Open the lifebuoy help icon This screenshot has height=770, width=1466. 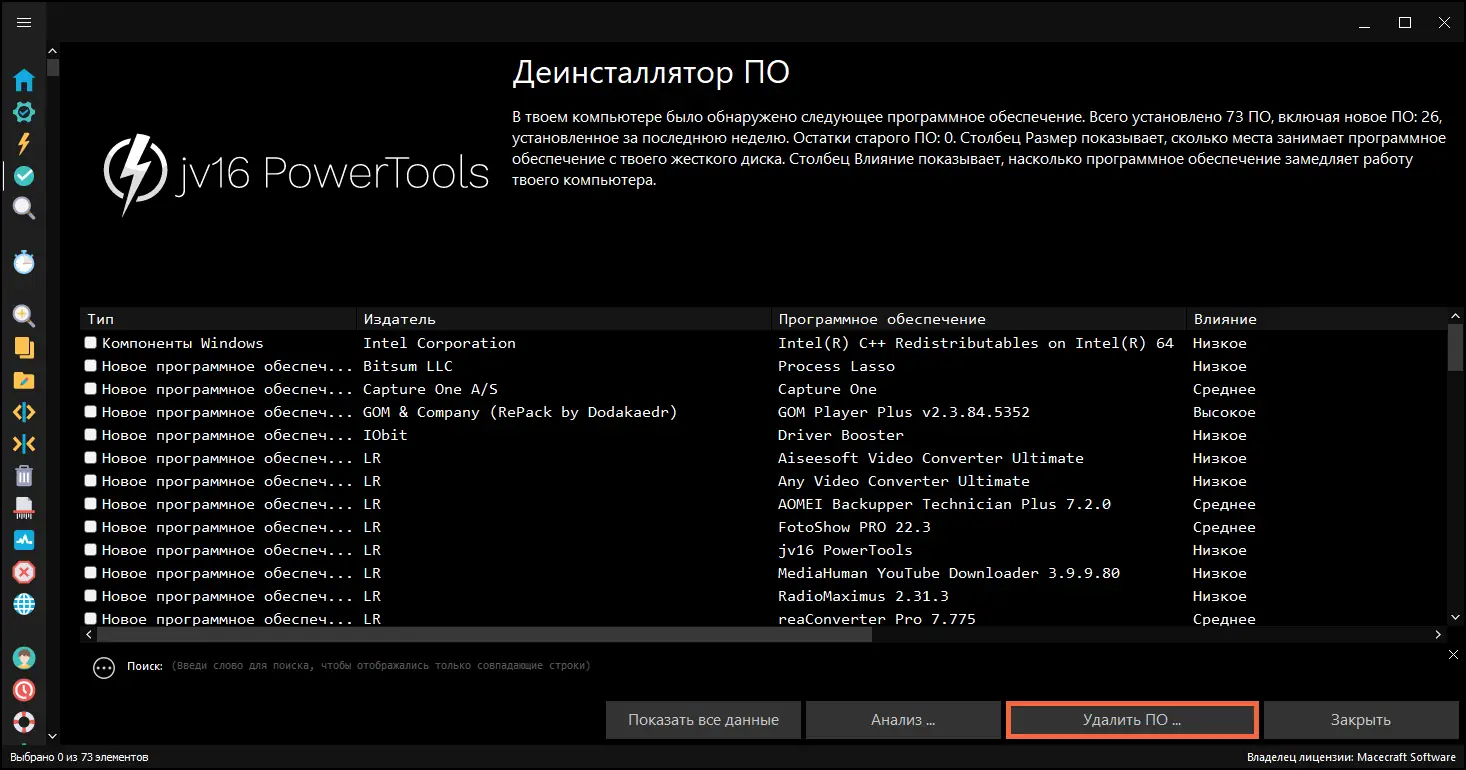pos(24,722)
